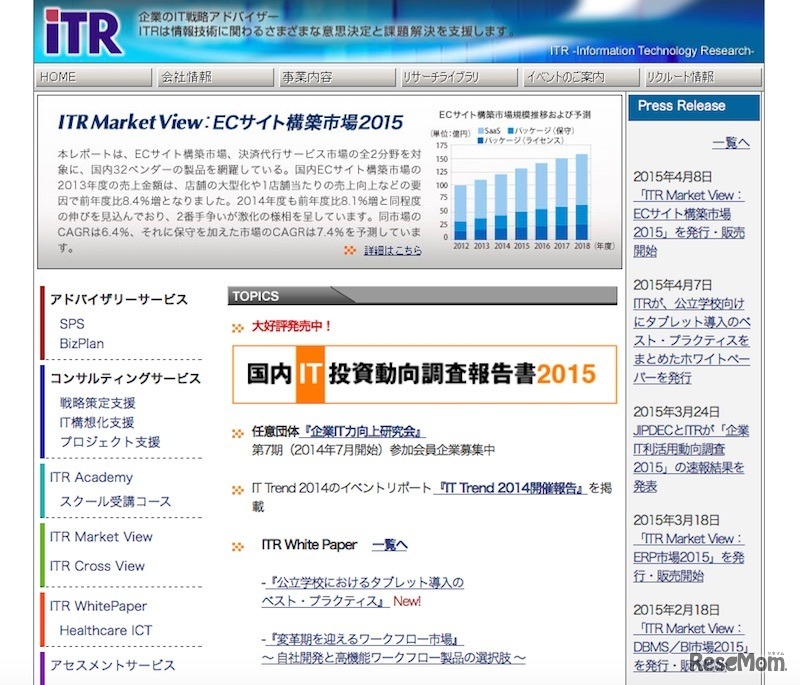Open the HOME menu item

point(93,78)
